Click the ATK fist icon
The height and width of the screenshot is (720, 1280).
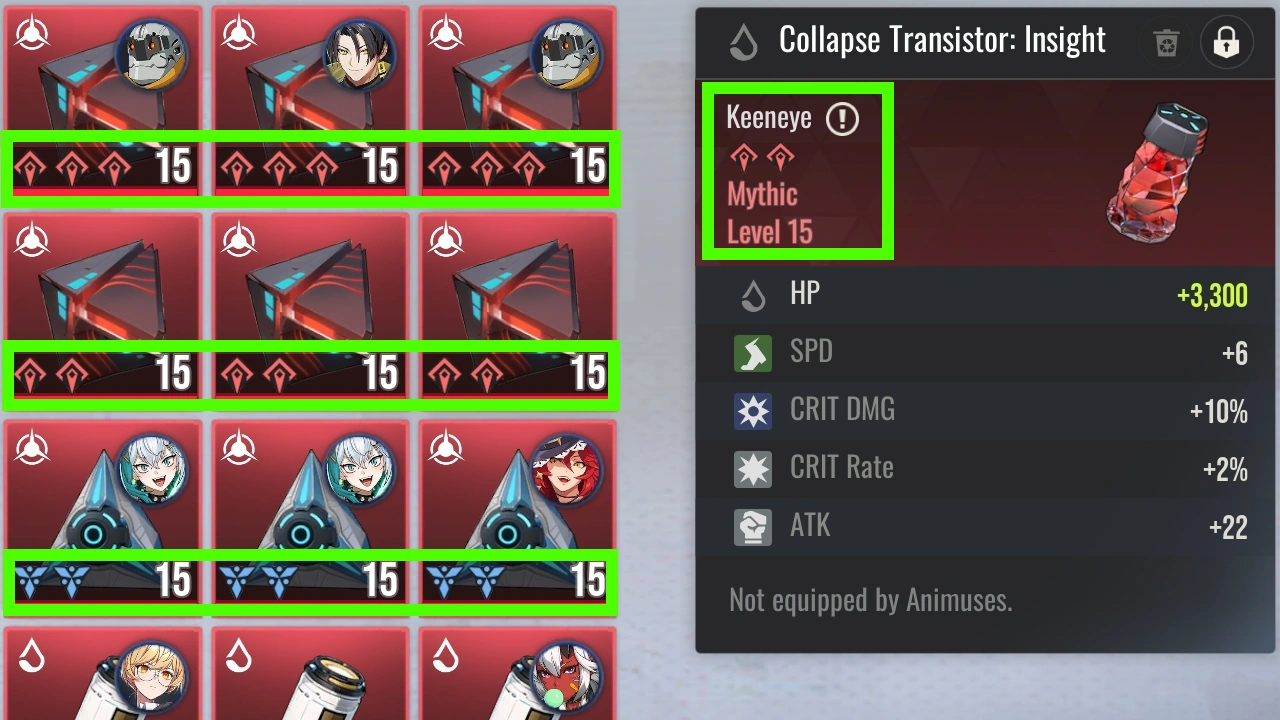(x=753, y=527)
